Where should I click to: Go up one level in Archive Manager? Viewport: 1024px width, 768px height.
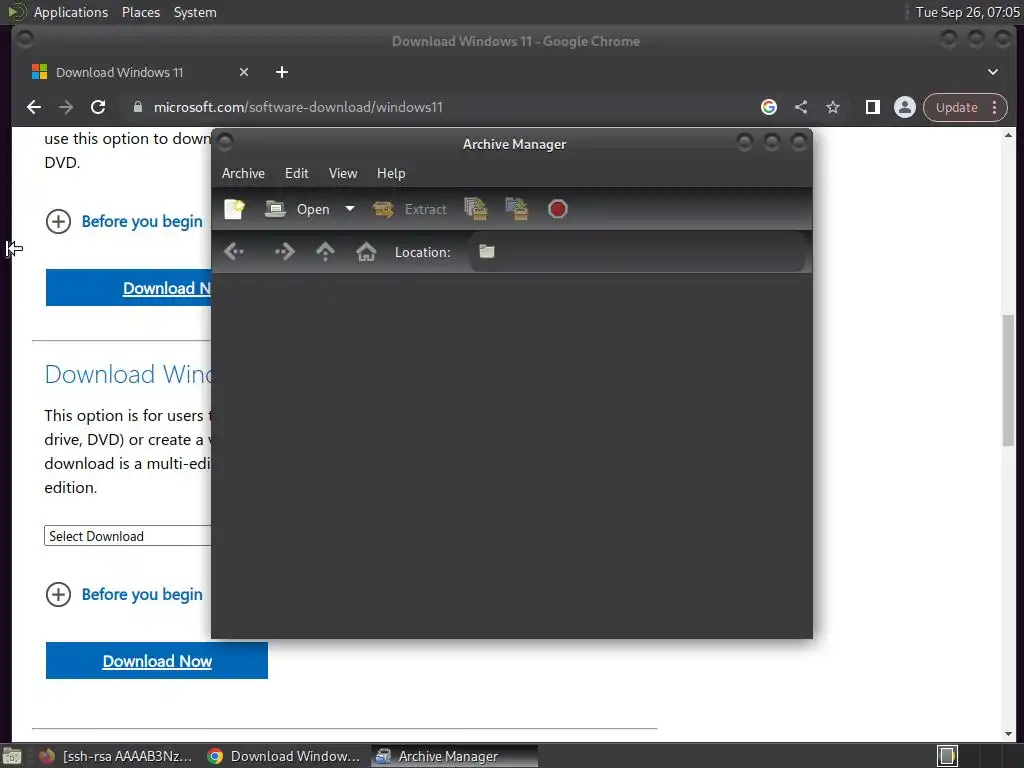325,251
